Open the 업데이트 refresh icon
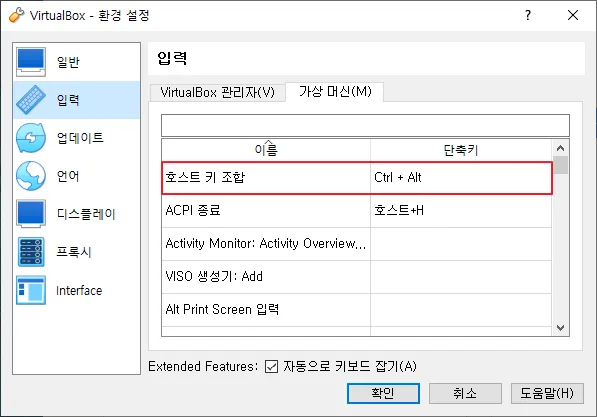The image size is (597, 417). click(31, 138)
